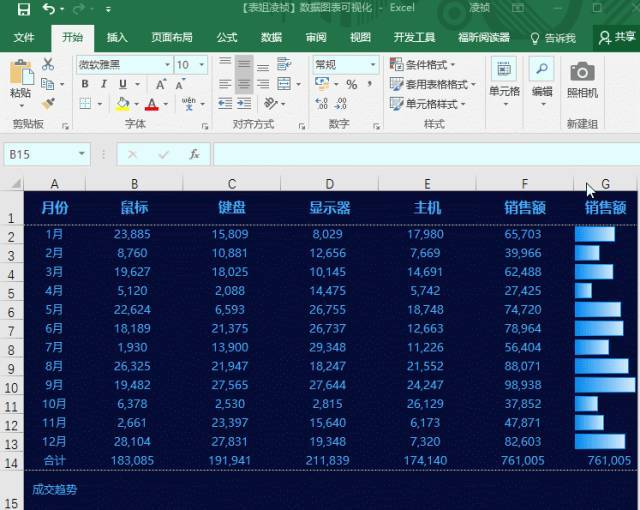Apply percent style

coord(351,84)
